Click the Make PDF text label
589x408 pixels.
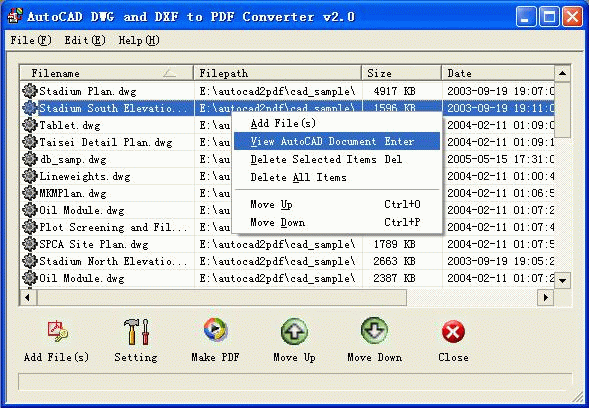[x=215, y=357]
